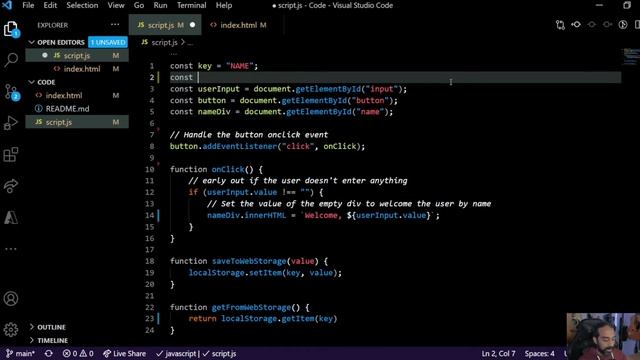This screenshot has height=360, width=640.
Task: Click Spaces: 4 indentation setting
Action: pyautogui.click(x=540, y=353)
